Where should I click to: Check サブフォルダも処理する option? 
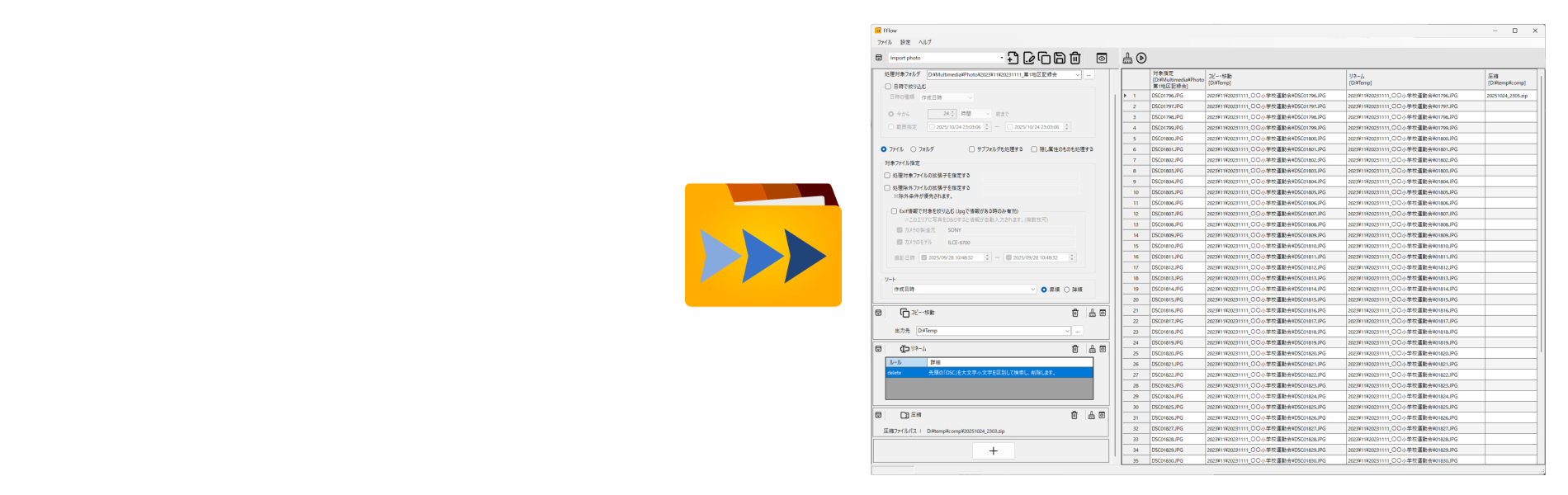tap(972, 149)
